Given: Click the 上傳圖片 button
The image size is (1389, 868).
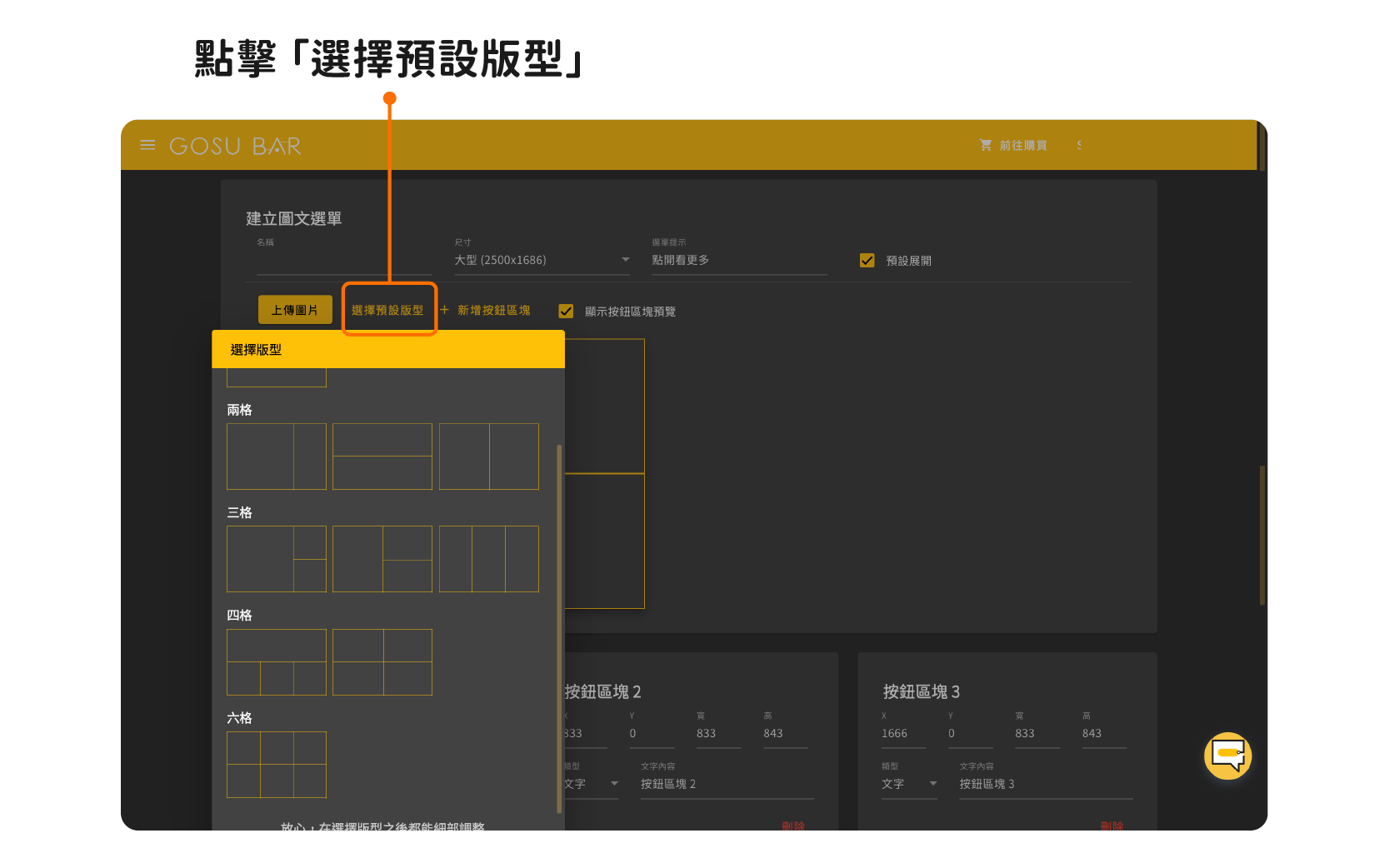Looking at the screenshot, I should (295, 310).
